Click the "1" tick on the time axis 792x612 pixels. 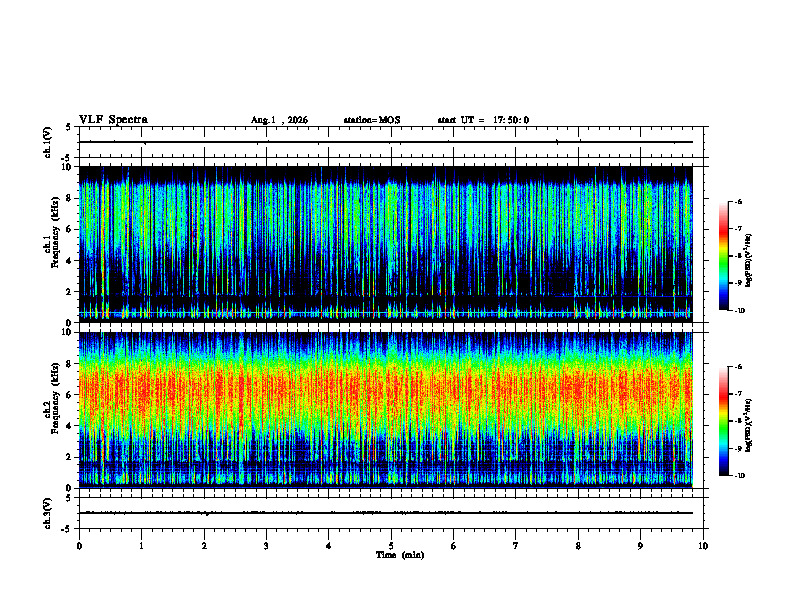pos(141,546)
